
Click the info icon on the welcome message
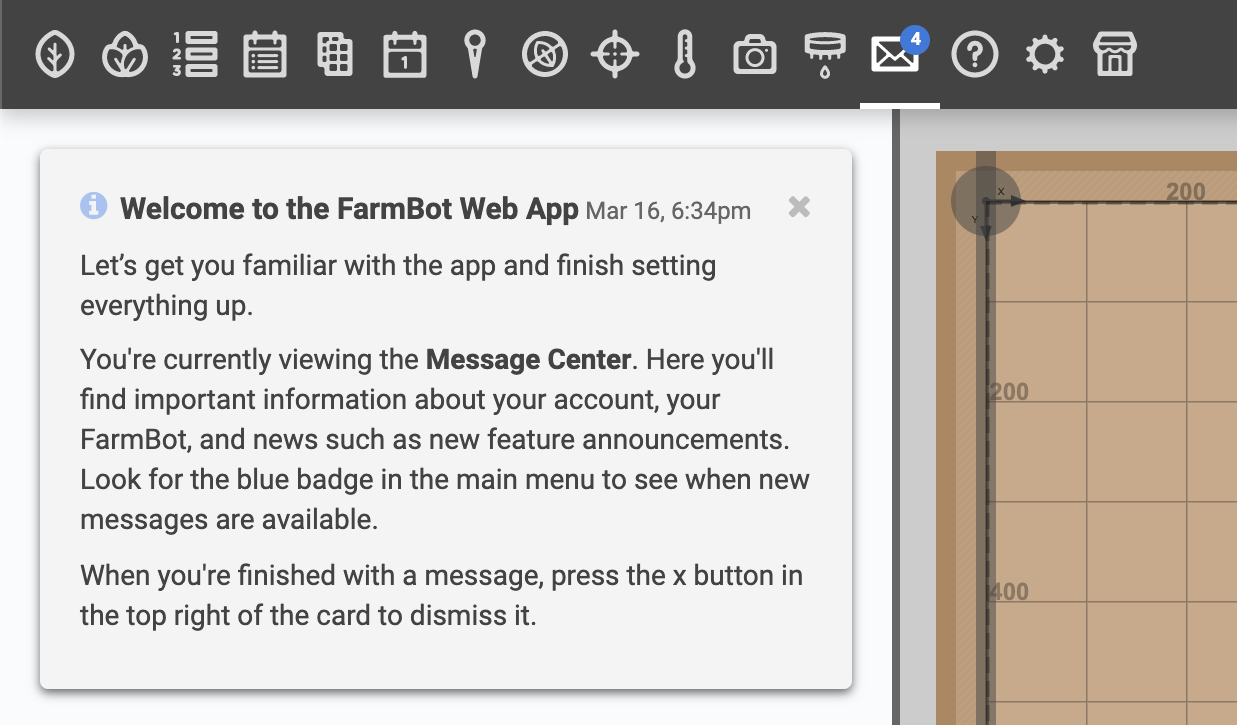[x=95, y=207]
